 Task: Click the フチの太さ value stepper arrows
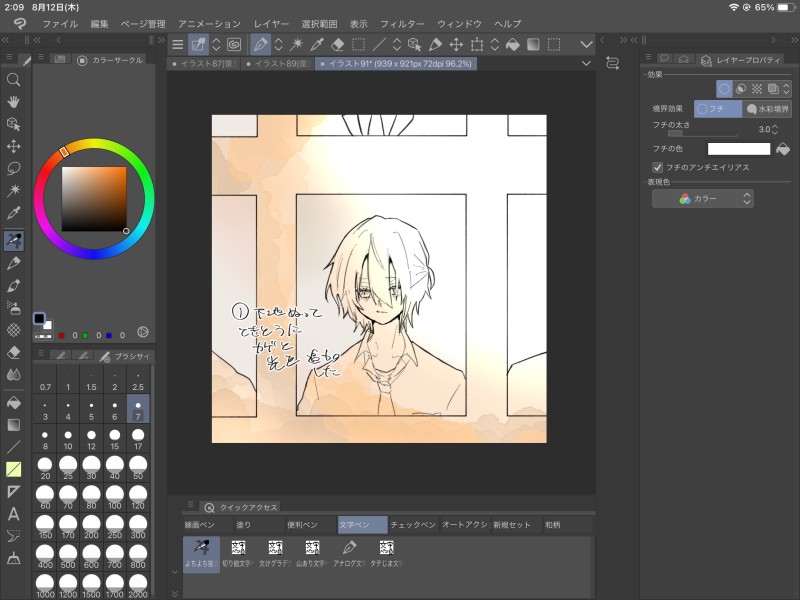[x=776, y=129]
